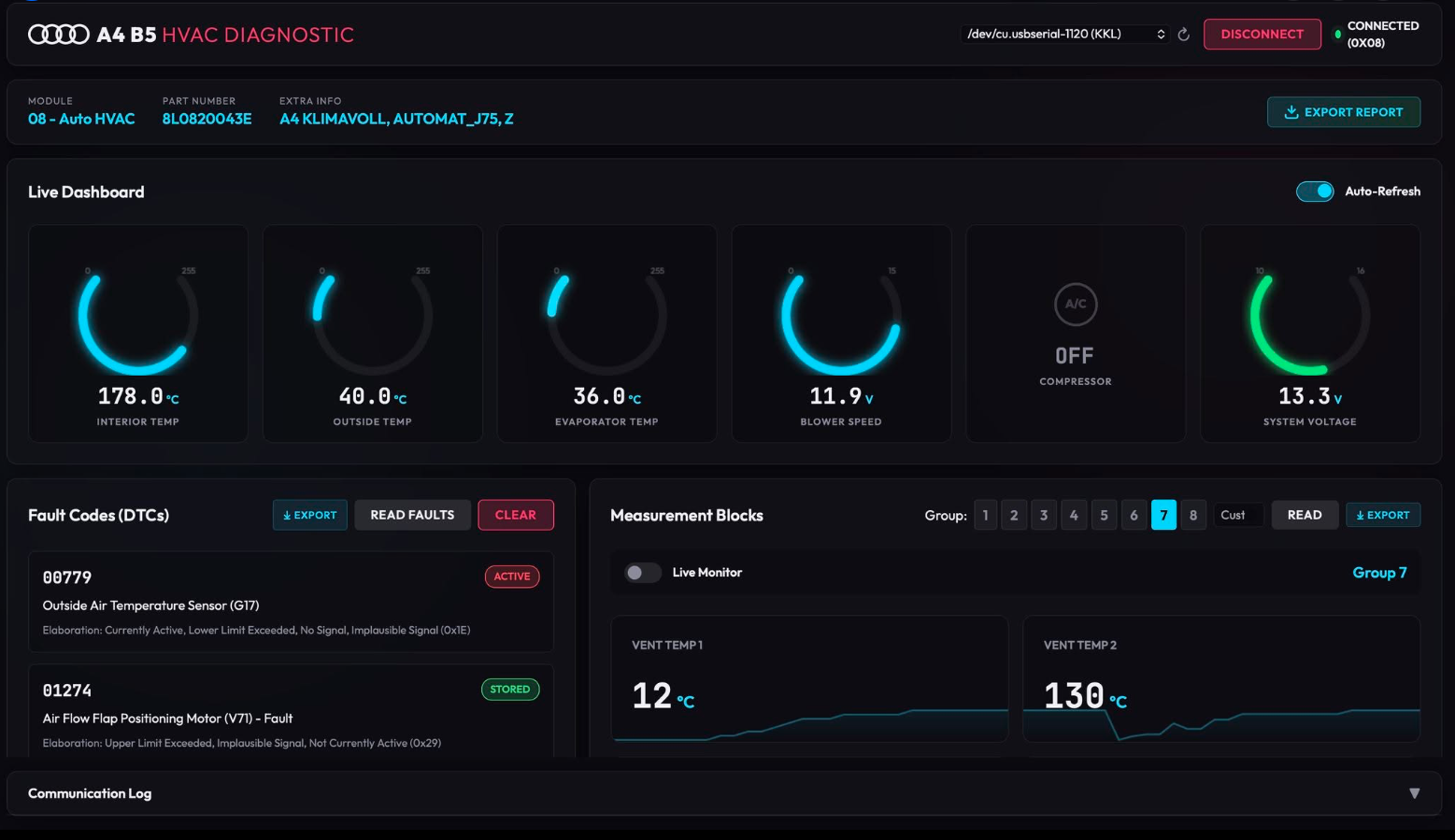Click the Vent Temp 1 card
The image size is (1455, 840).
click(x=809, y=678)
